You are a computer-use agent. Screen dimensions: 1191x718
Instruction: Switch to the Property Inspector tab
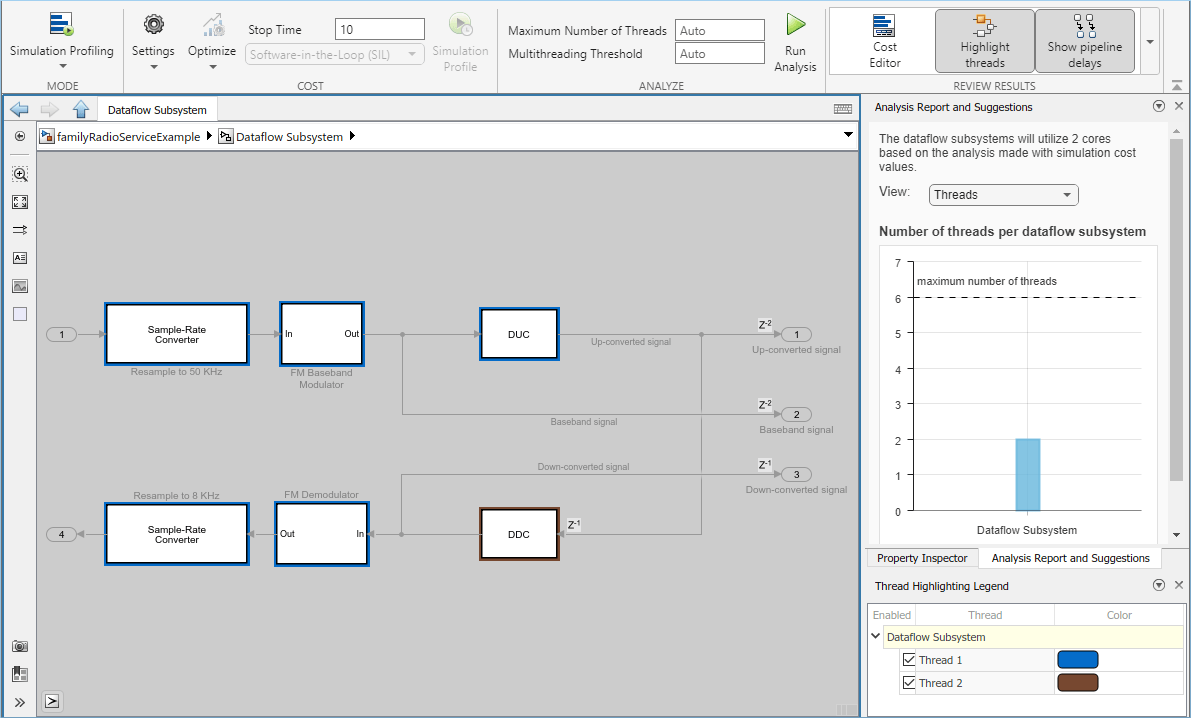tap(922, 558)
